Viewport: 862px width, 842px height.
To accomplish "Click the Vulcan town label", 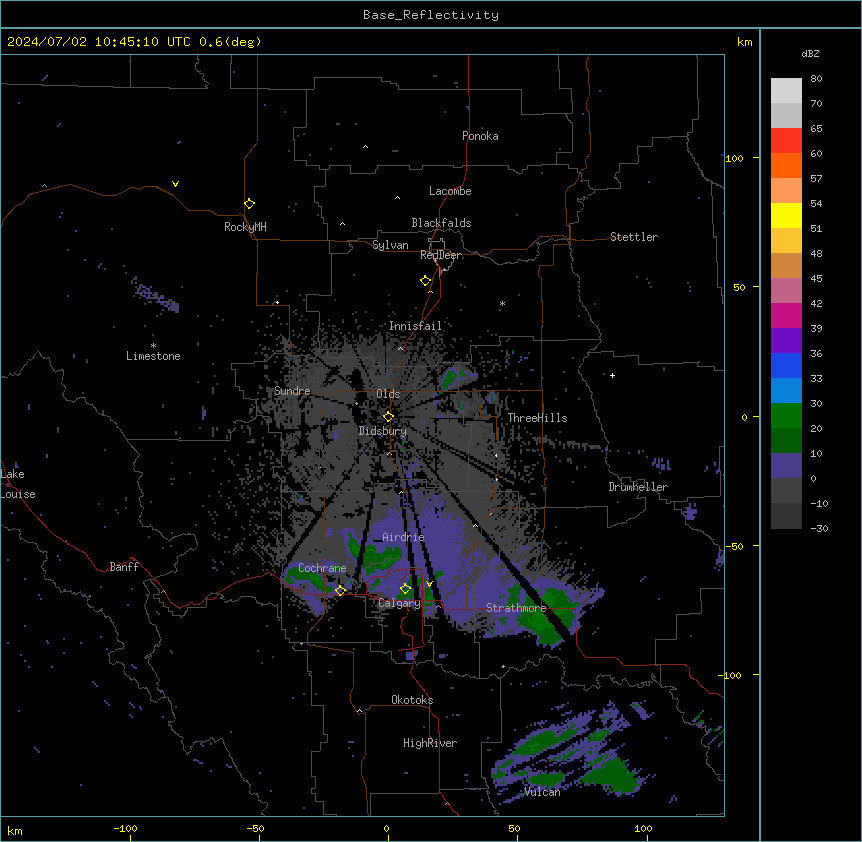I will pyautogui.click(x=543, y=792).
